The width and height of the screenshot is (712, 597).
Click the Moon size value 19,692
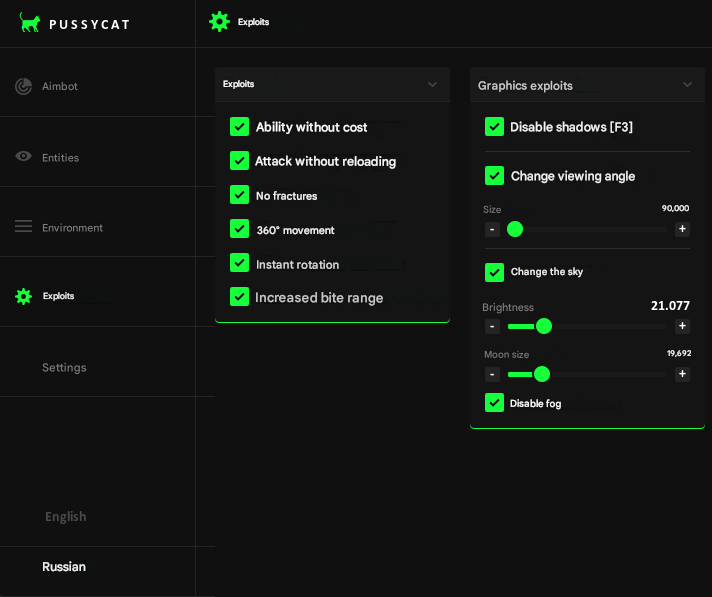pos(679,353)
